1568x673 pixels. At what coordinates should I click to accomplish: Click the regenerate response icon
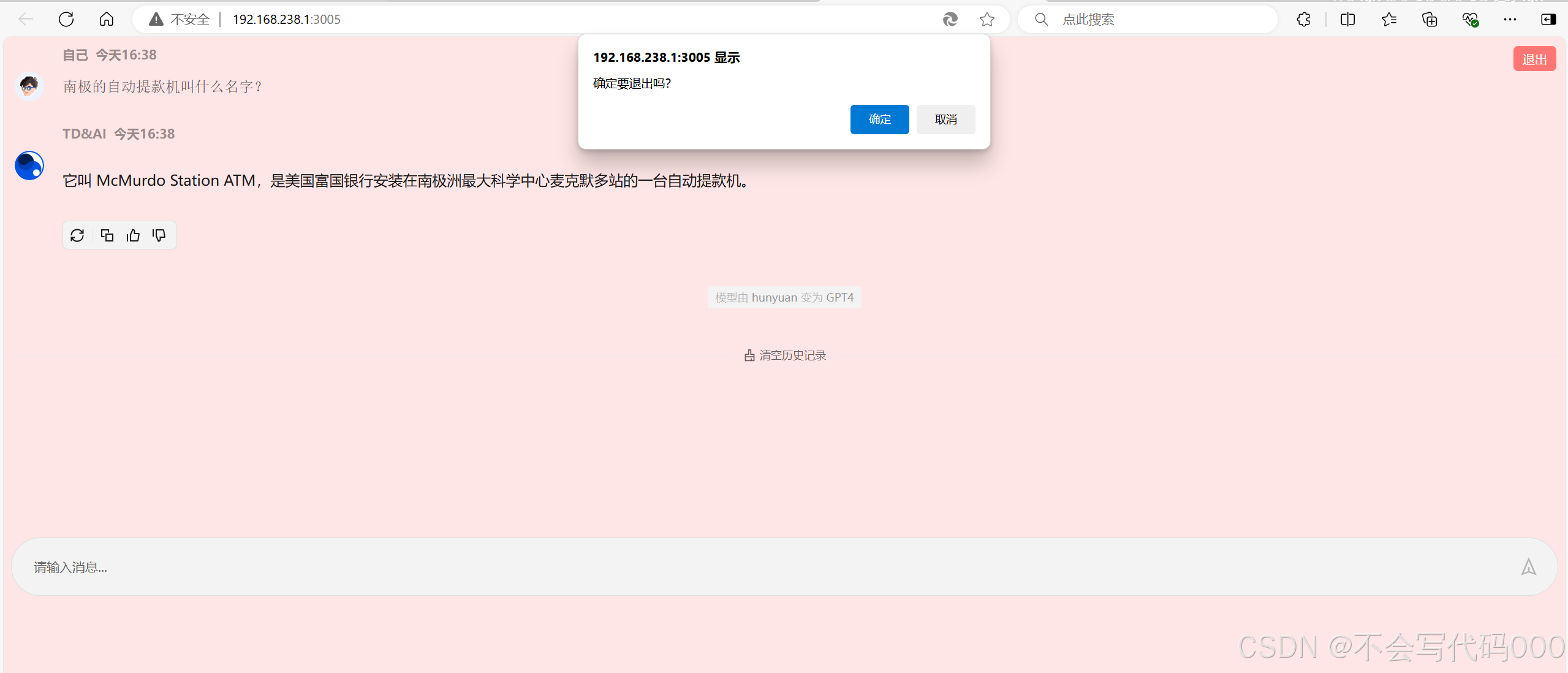coord(77,235)
